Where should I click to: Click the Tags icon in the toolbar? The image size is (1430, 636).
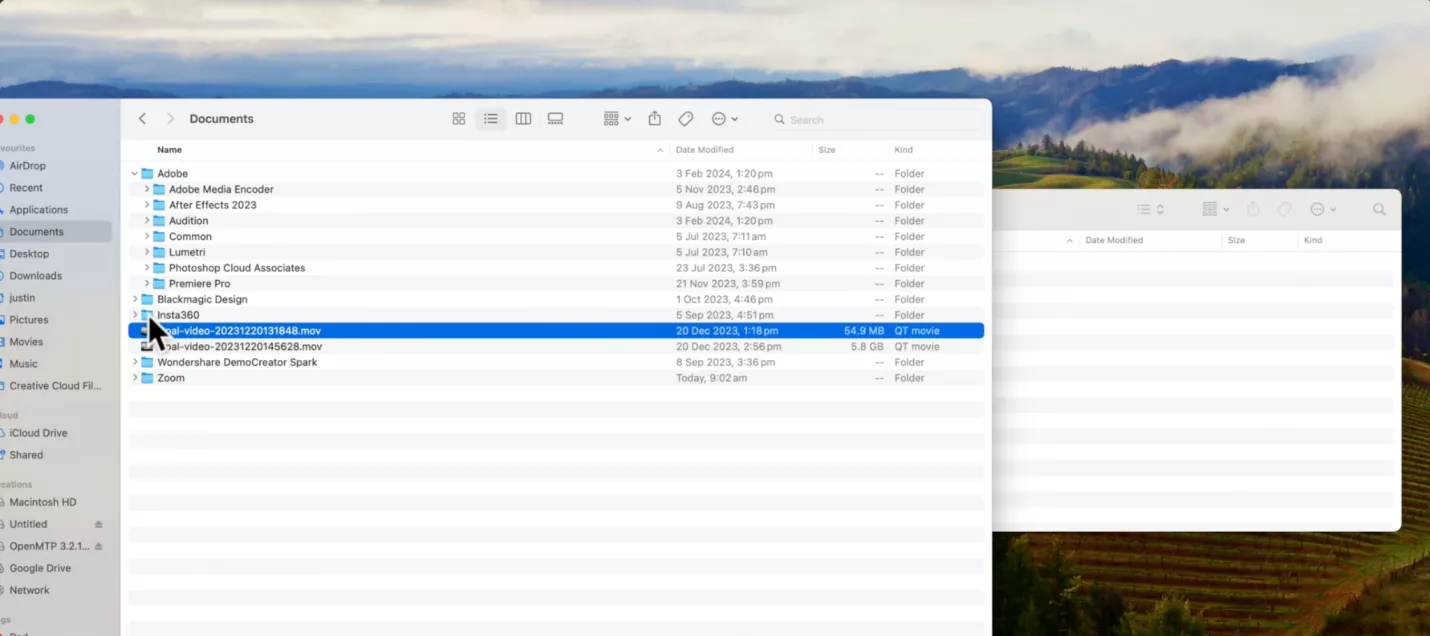(x=685, y=118)
